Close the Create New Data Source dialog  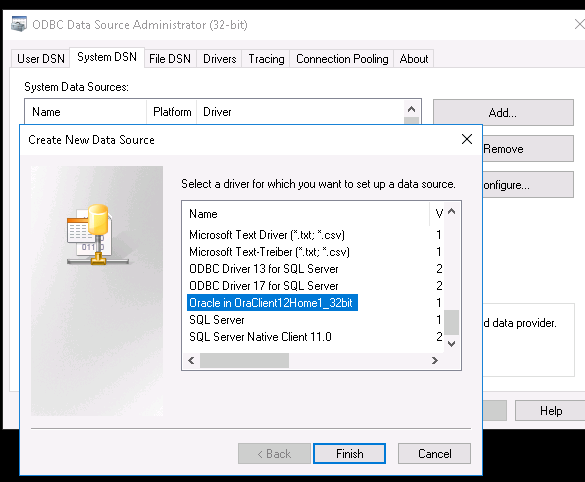click(x=467, y=139)
